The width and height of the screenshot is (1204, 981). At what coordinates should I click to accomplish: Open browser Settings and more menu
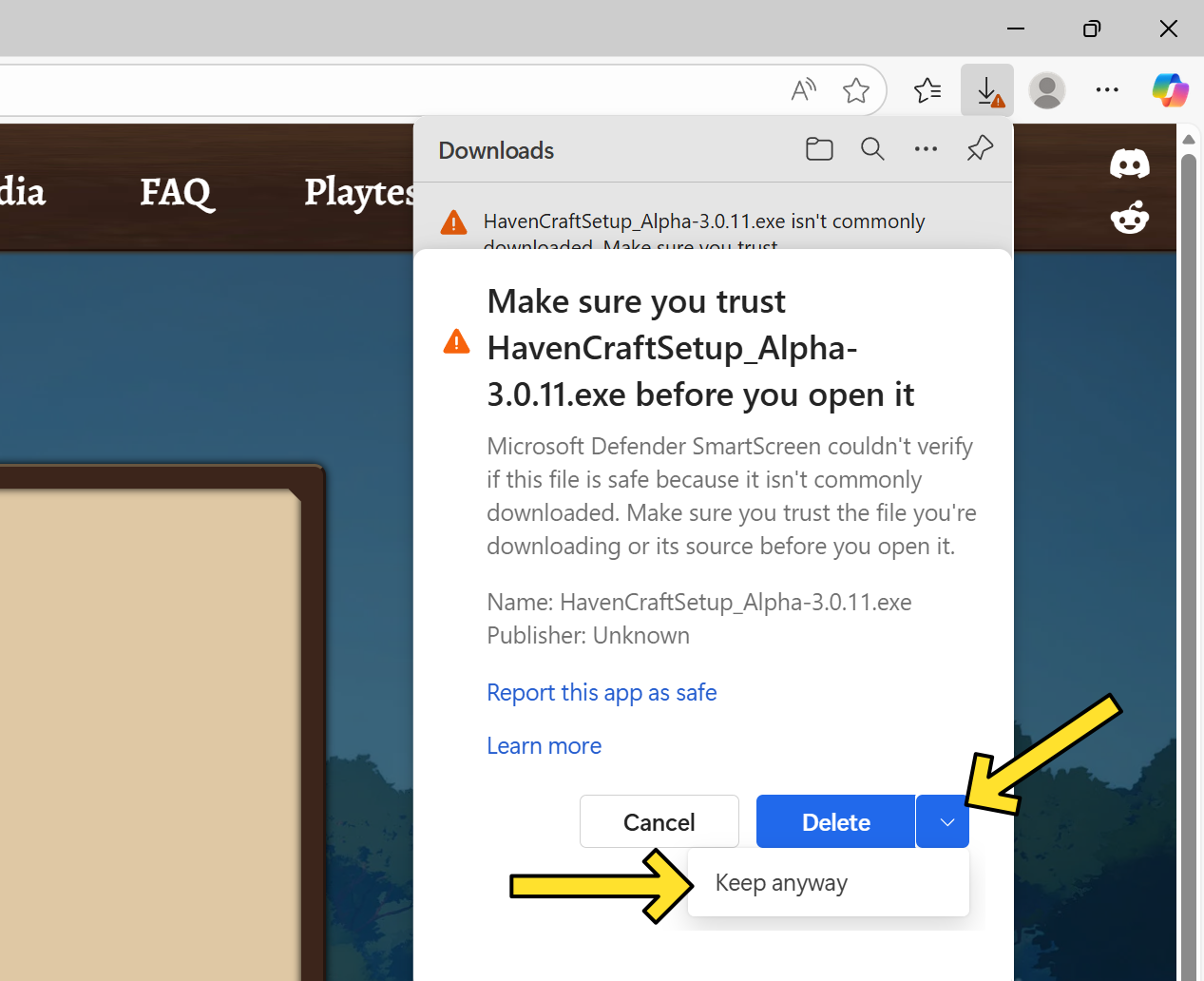(x=1107, y=90)
